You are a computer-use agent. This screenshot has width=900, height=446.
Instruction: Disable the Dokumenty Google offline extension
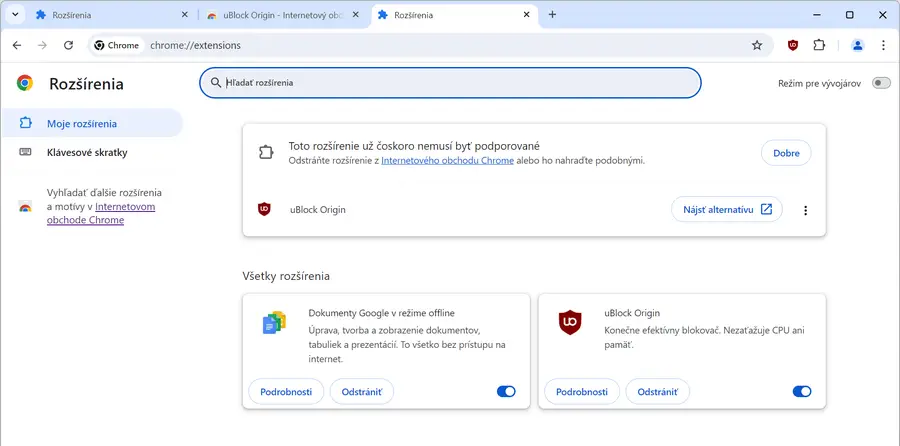[506, 392]
